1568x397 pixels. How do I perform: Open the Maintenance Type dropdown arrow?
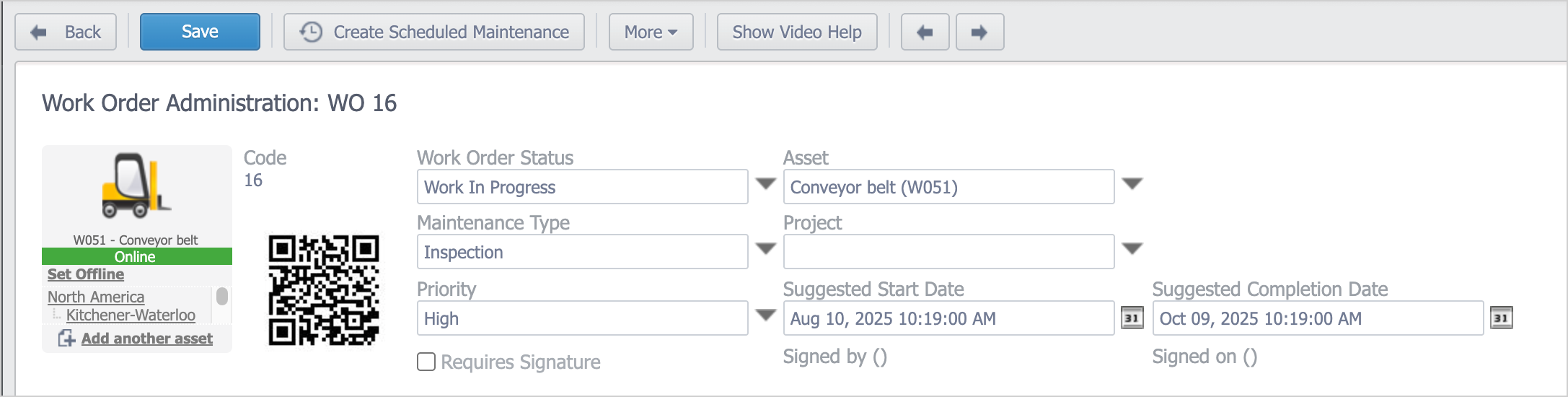click(x=765, y=249)
